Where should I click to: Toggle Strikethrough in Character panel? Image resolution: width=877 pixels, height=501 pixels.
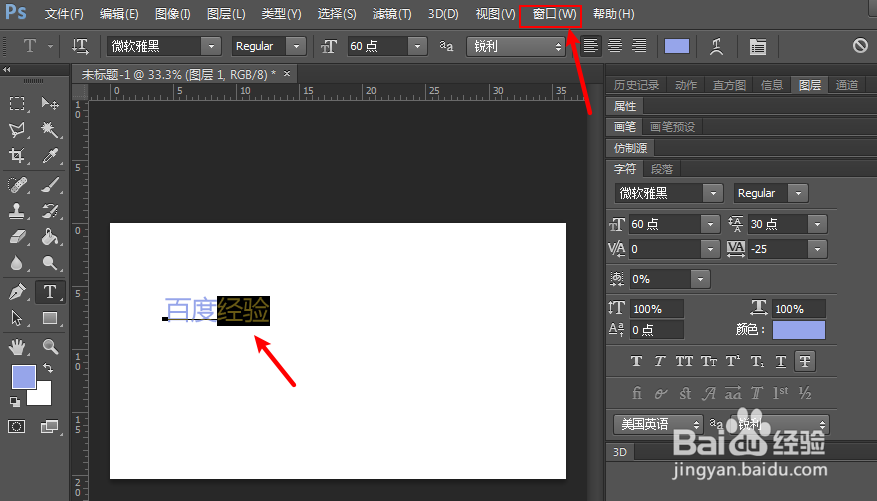(x=805, y=361)
